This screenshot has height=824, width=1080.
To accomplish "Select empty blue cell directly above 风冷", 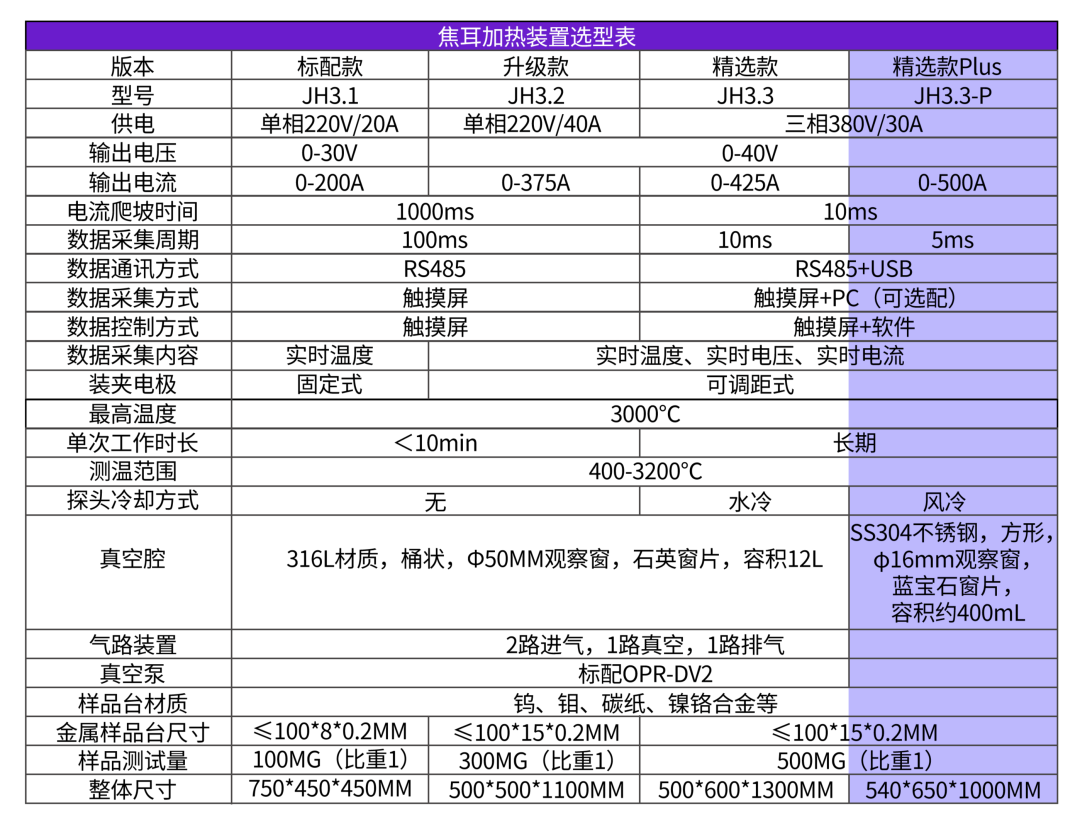I will [x=952, y=472].
